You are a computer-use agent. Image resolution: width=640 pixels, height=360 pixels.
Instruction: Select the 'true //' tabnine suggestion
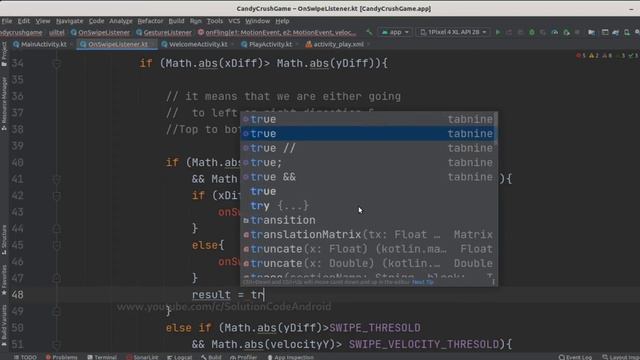point(367,148)
